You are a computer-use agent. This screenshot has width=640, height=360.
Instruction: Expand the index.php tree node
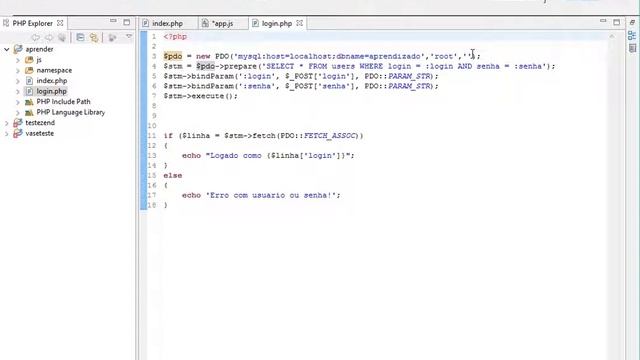18,81
